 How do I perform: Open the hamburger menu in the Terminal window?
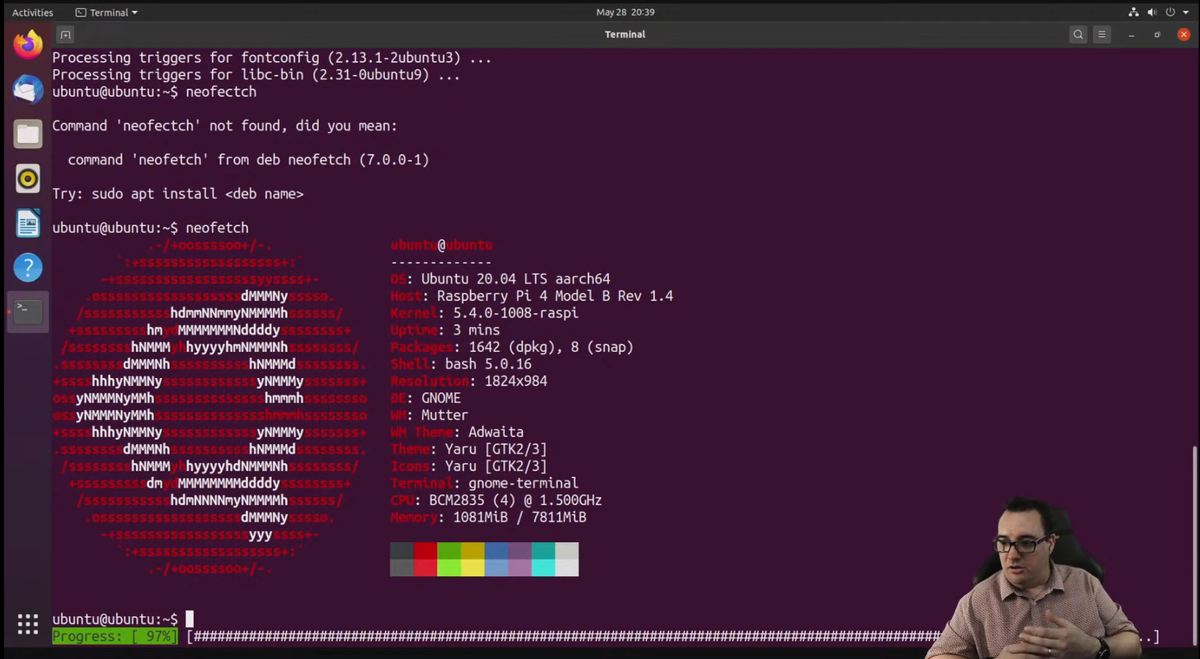pyautogui.click(x=1101, y=33)
